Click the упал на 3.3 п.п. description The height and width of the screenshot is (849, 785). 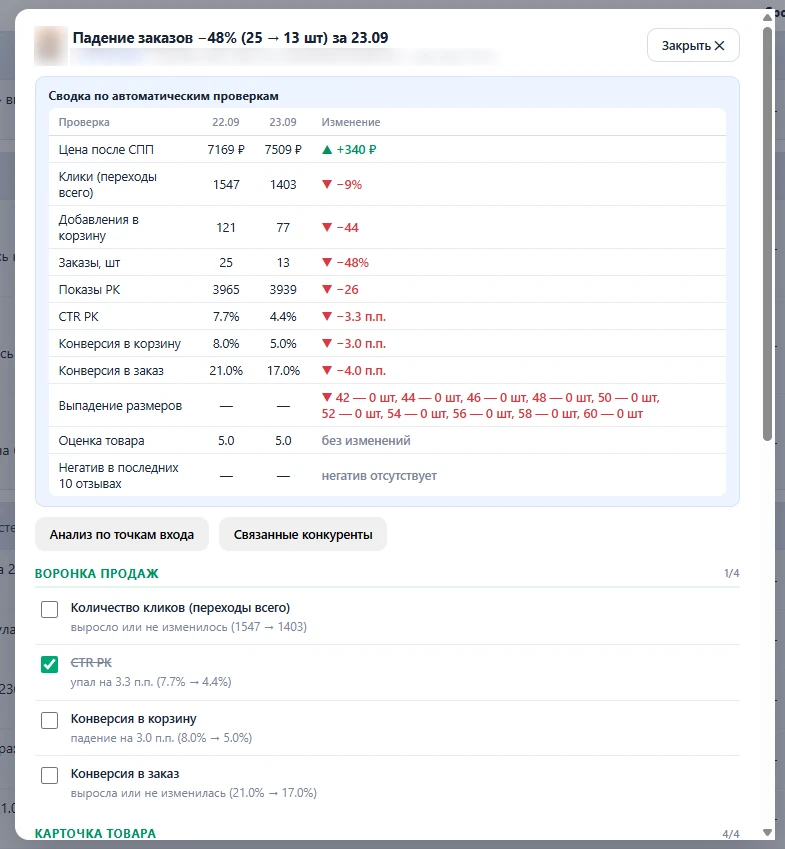(x=151, y=682)
